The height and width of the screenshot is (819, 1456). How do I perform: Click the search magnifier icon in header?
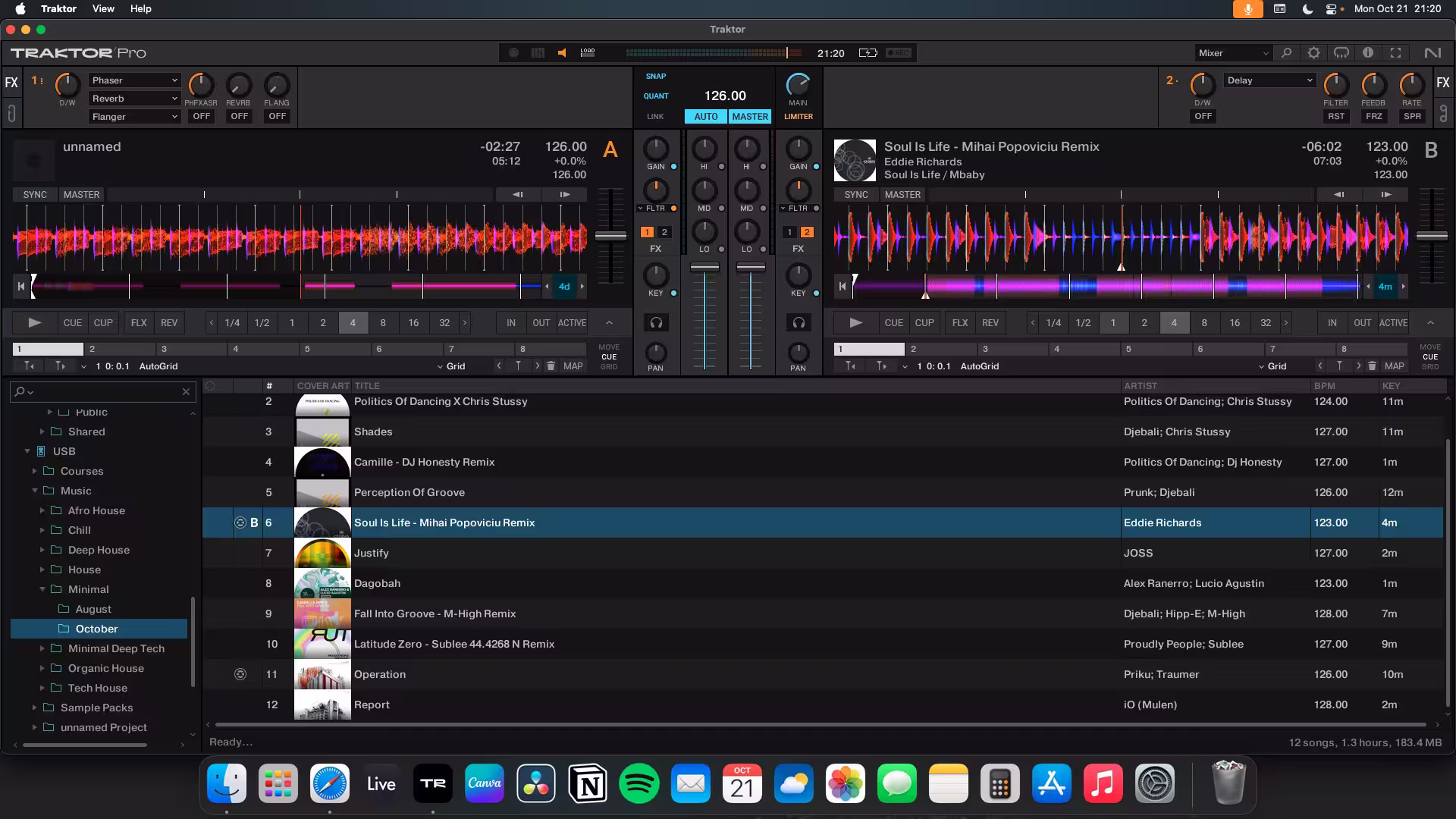tap(1286, 53)
